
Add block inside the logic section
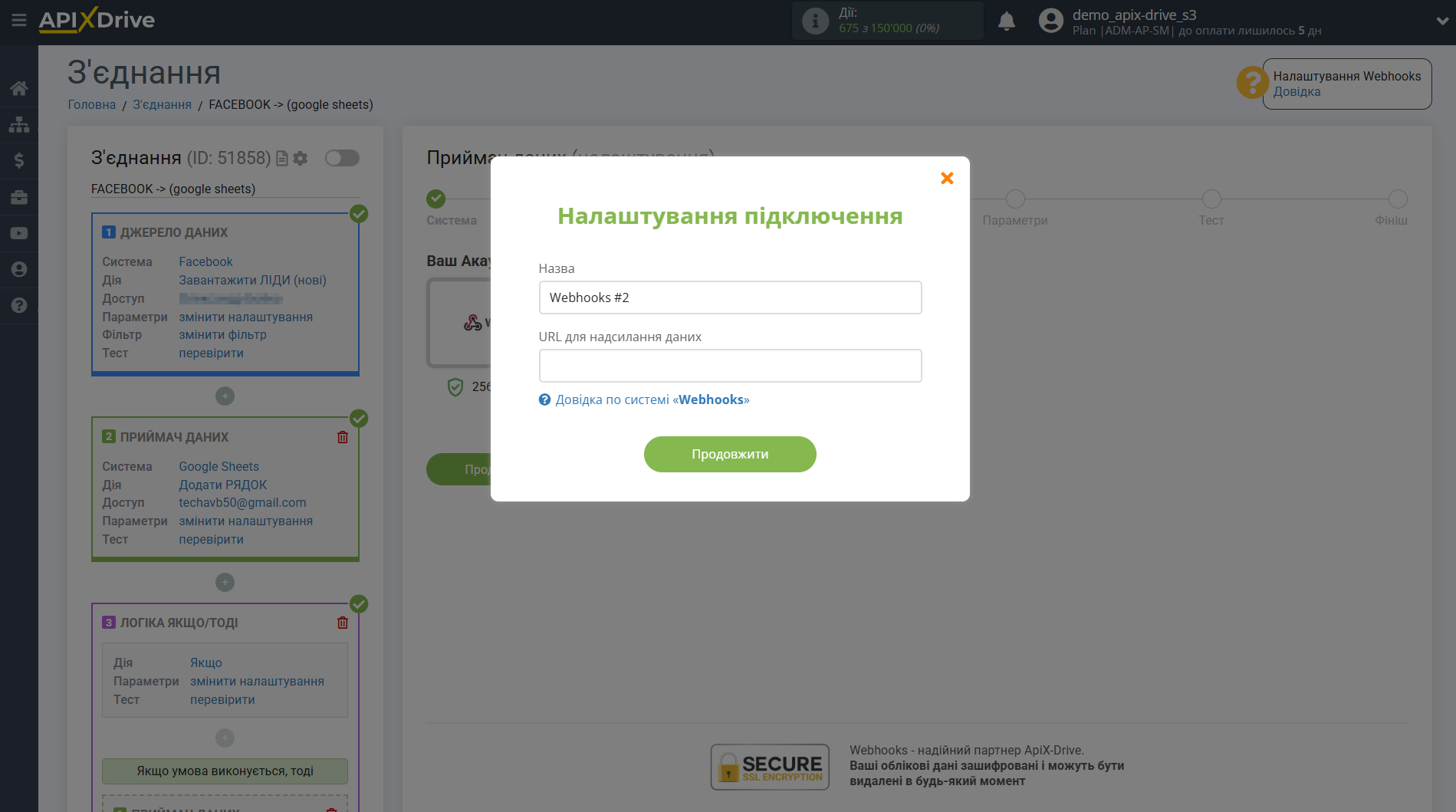click(x=225, y=738)
